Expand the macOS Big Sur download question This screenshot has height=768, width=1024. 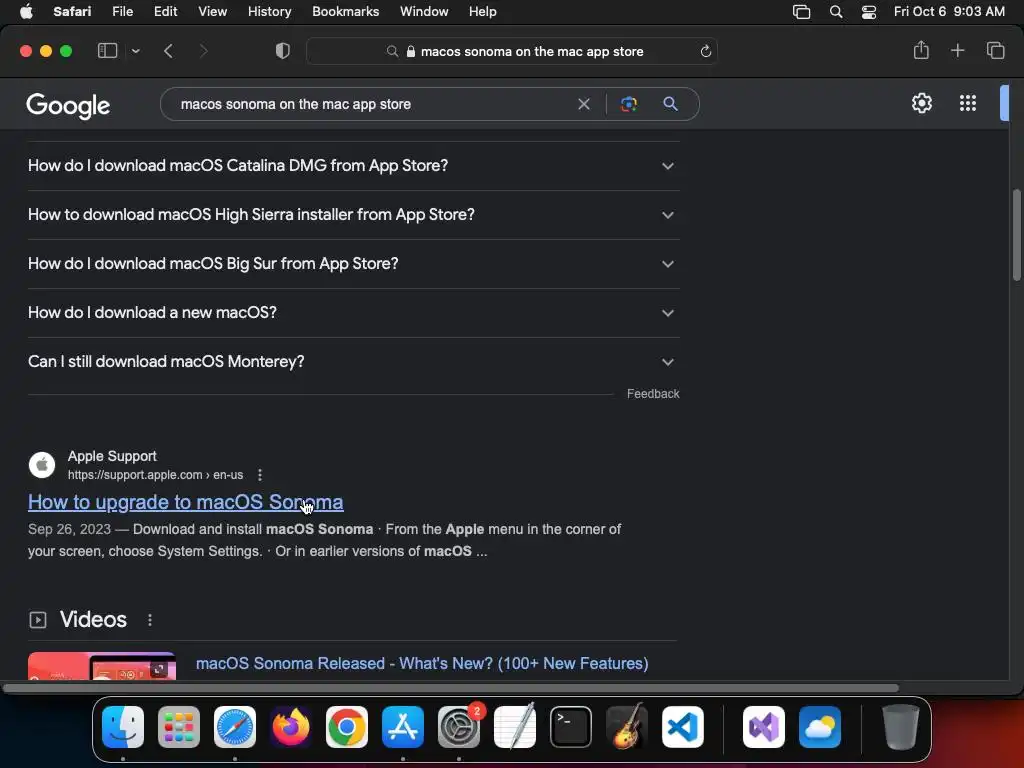point(353,264)
